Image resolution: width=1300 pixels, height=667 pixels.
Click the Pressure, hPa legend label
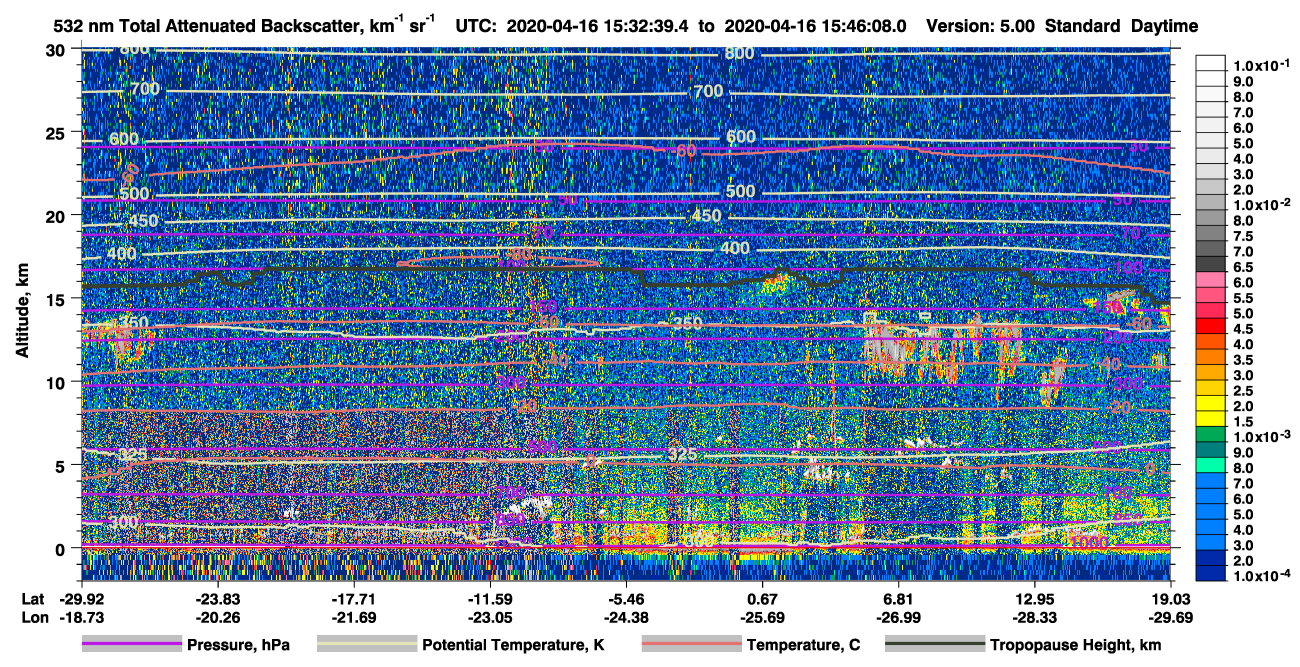[238, 645]
